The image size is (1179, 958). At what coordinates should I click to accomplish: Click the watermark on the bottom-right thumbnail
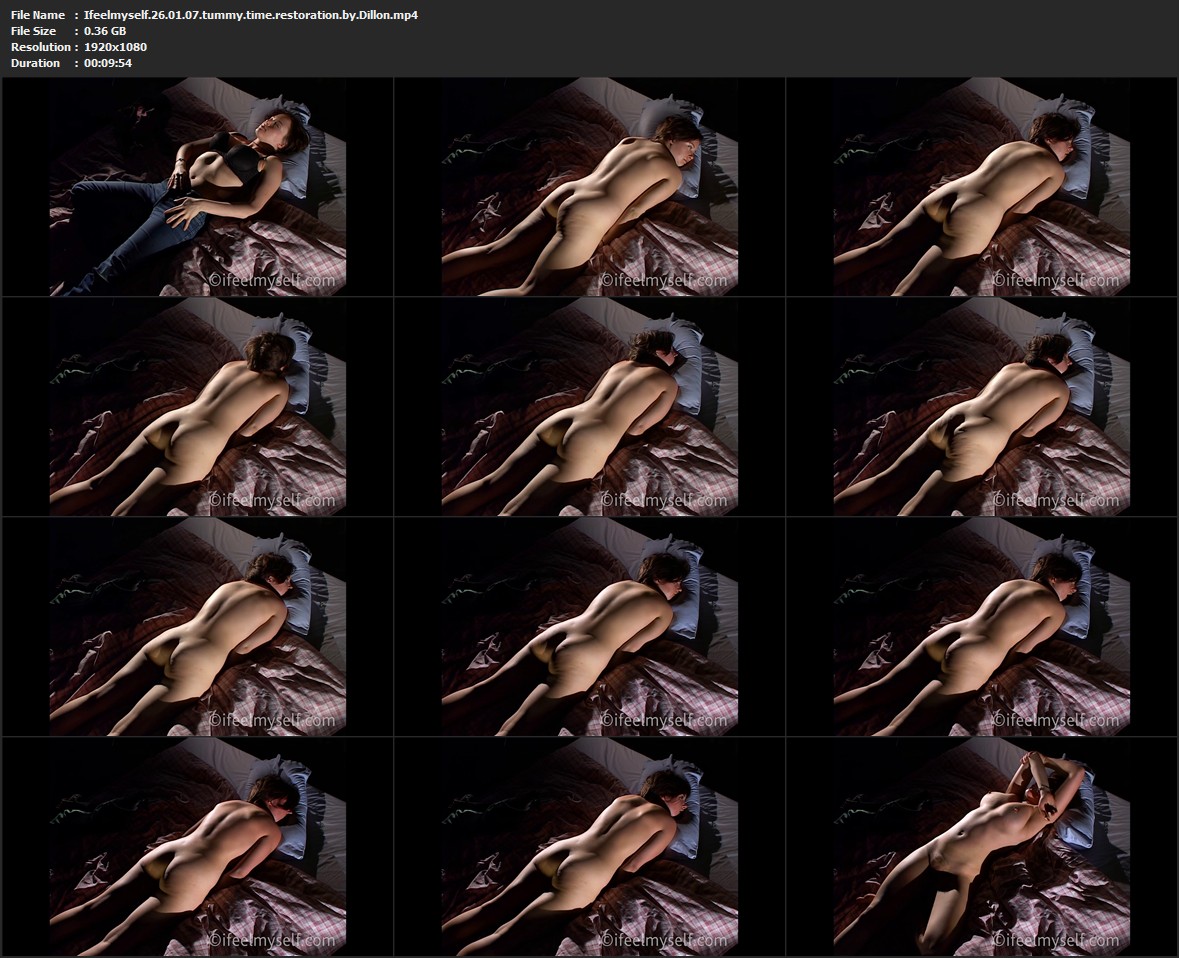point(1055,941)
